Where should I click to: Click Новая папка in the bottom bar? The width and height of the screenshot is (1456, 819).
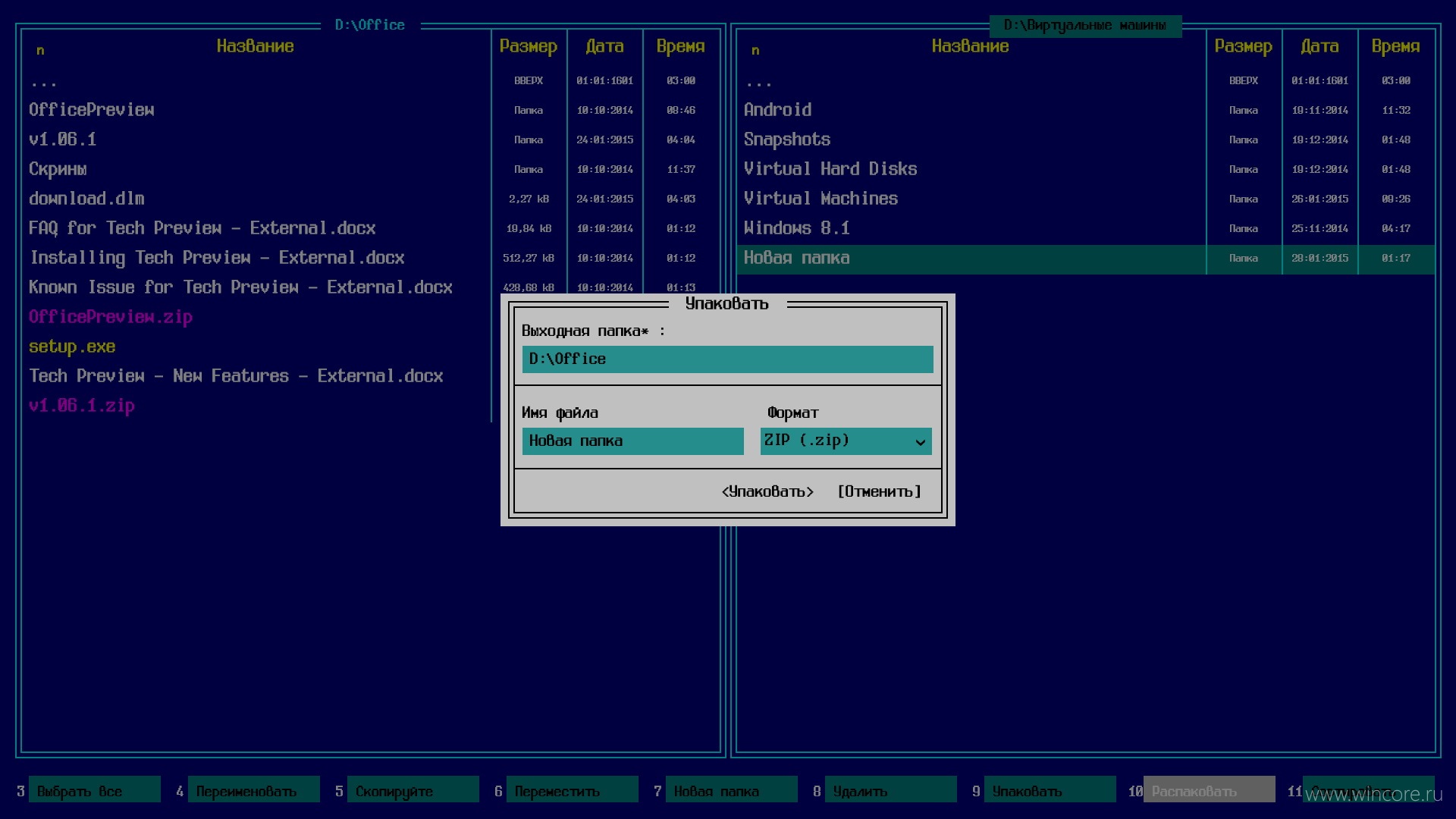coord(731,789)
